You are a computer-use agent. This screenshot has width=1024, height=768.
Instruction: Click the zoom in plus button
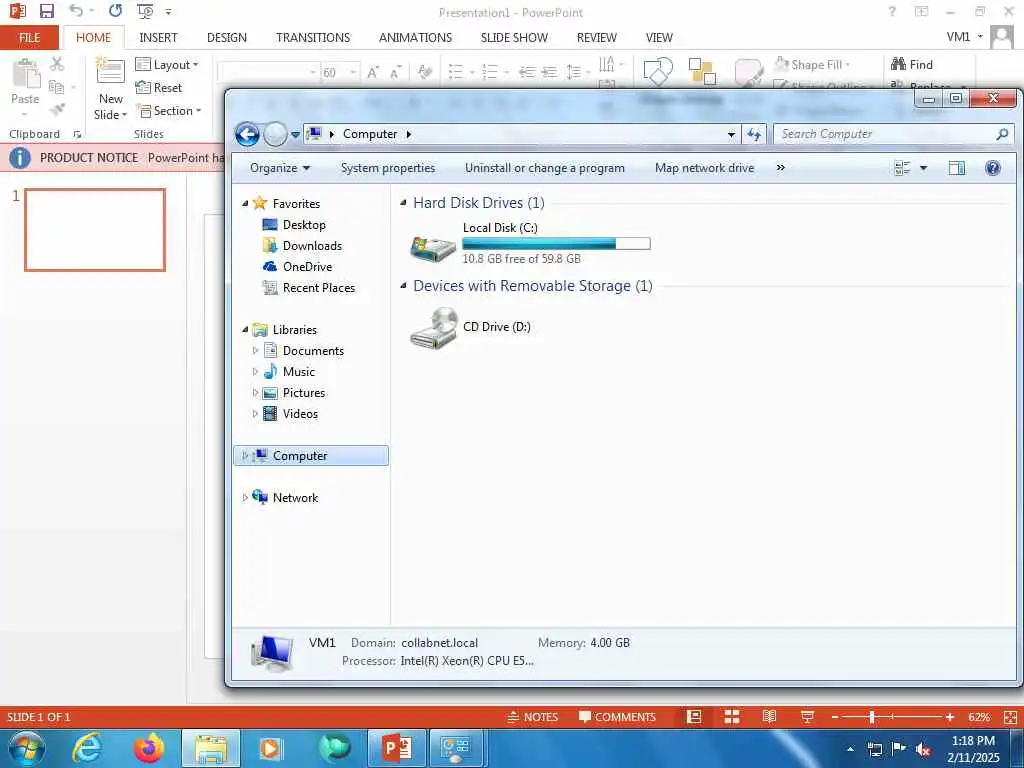pos(950,717)
